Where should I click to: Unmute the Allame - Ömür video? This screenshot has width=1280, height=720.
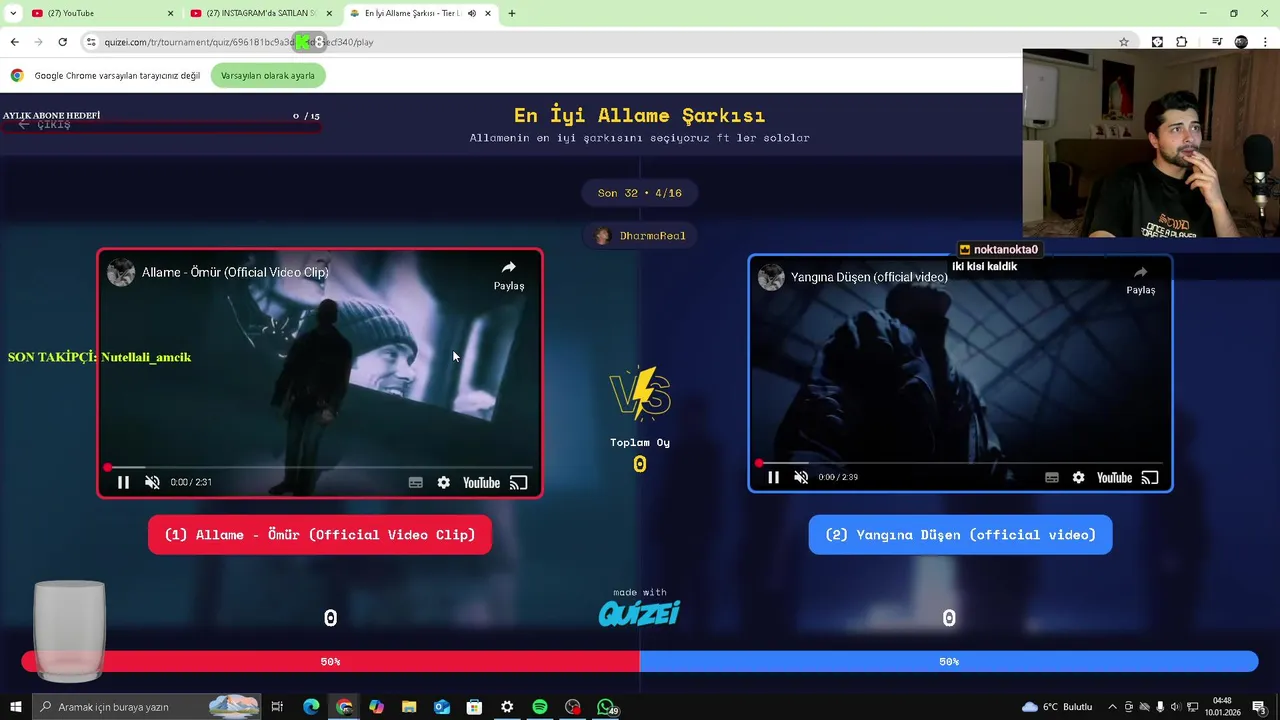coord(152,482)
